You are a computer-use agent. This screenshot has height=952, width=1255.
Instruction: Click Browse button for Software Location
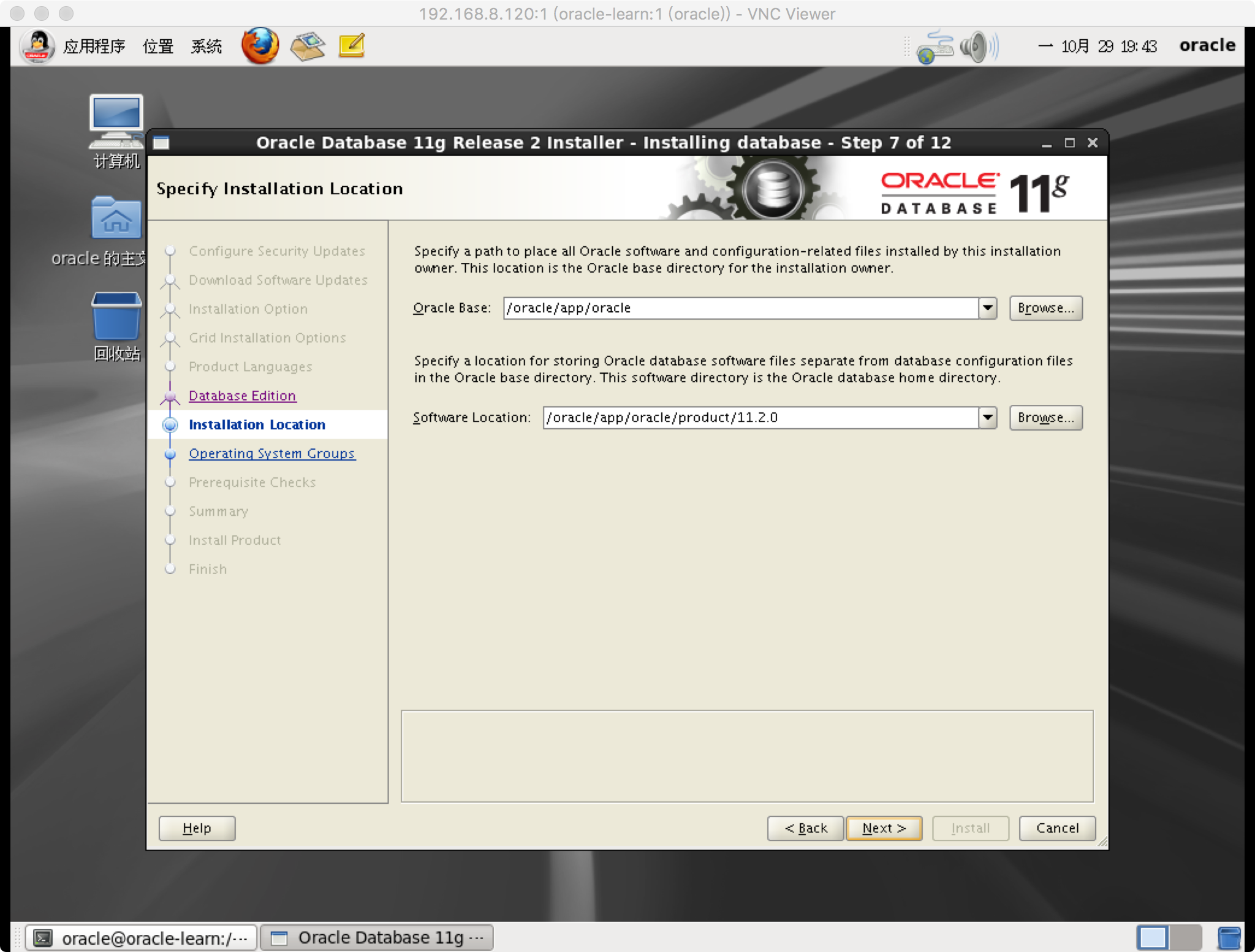tap(1045, 417)
